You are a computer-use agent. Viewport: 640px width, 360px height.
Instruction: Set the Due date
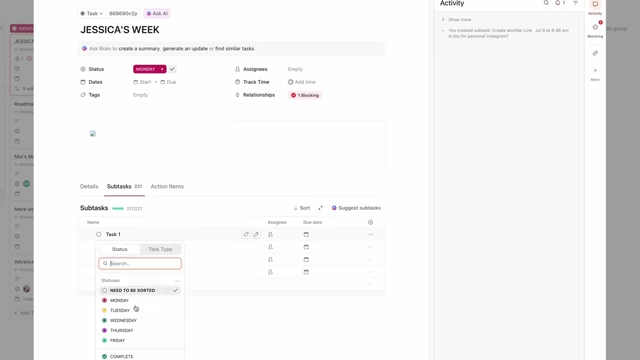pyautogui.click(x=168, y=82)
